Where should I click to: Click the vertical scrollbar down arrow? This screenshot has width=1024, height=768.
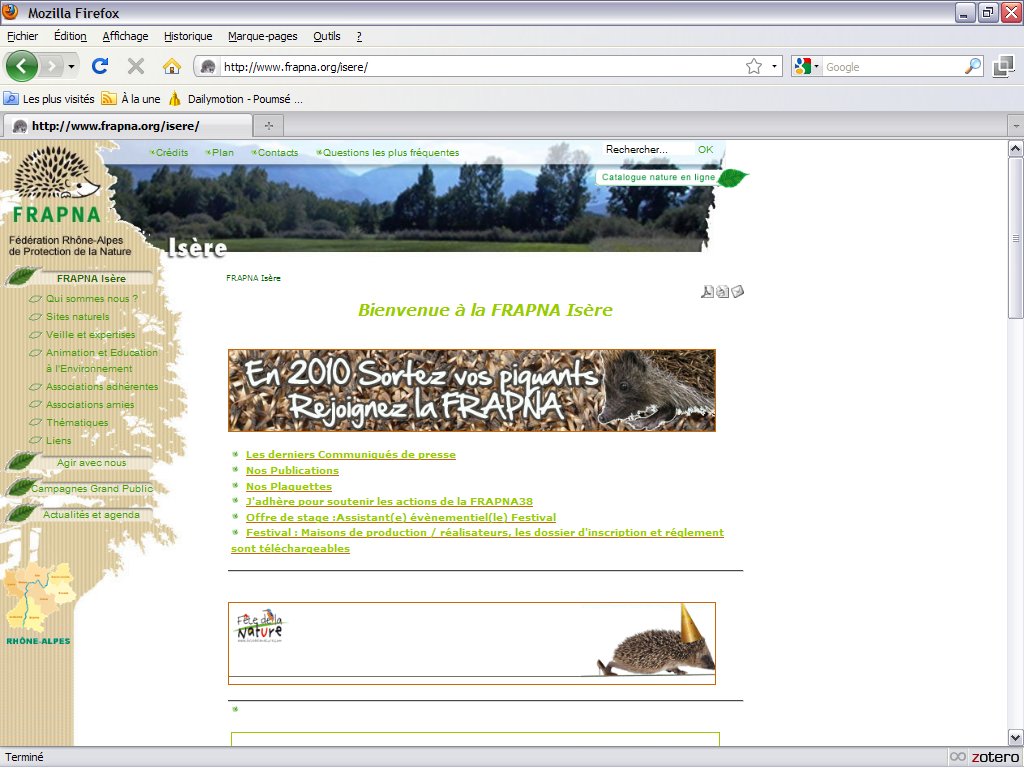[x=1015, y=737]
